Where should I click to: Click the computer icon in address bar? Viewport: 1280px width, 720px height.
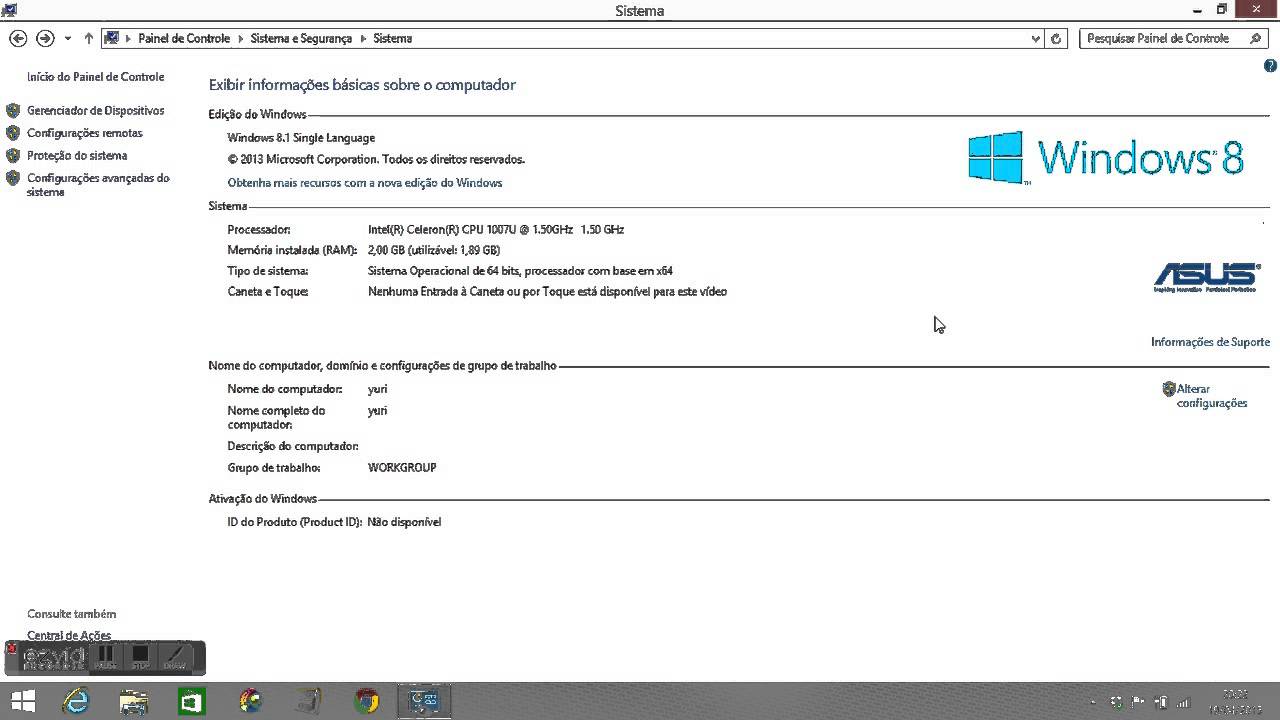pyautogui.click(x=112, y=38)
